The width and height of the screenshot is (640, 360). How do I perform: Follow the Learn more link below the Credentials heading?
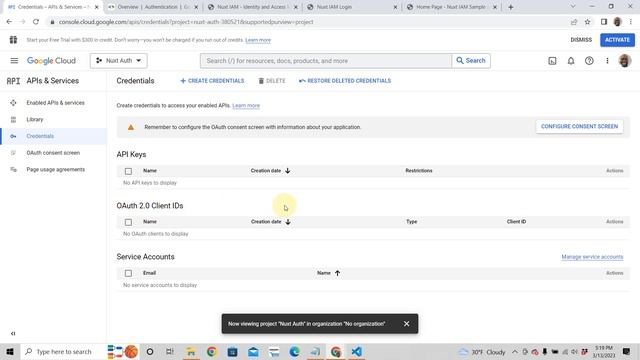pyautogui.click(x=246, y=106)
